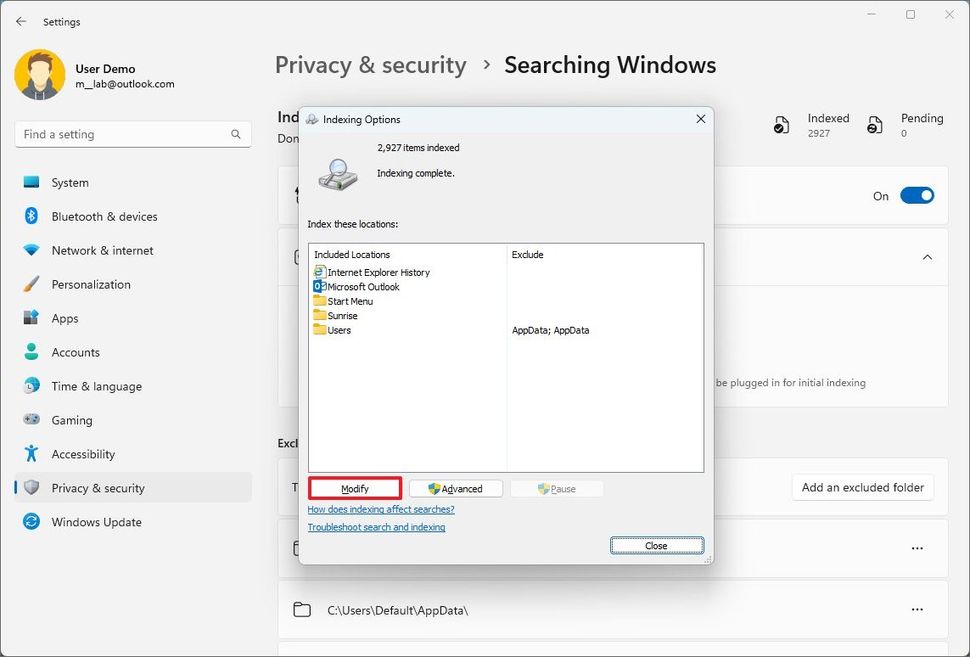
Task: Select the Accessibility person icon
Action: [33, 454]
